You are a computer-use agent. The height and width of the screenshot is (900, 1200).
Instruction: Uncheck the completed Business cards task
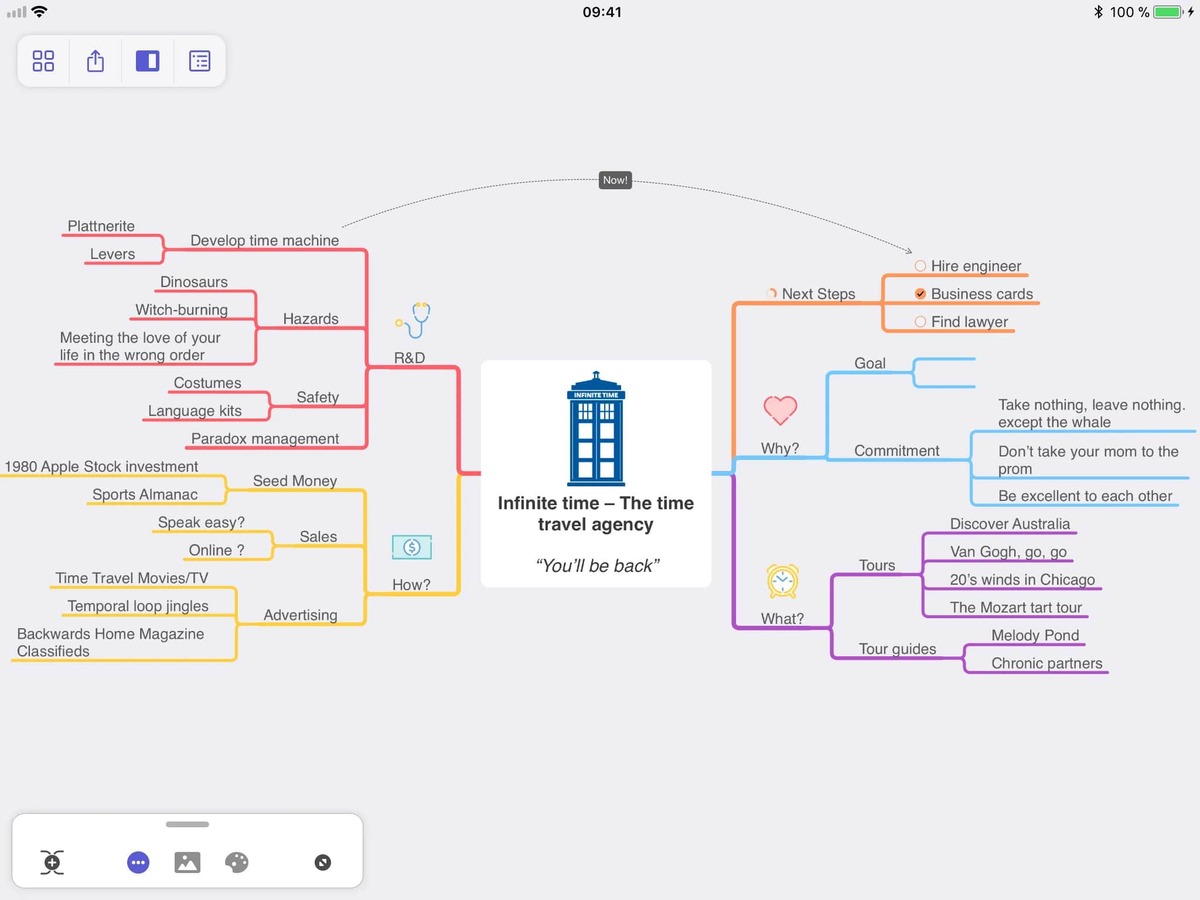tap(920, 294)
